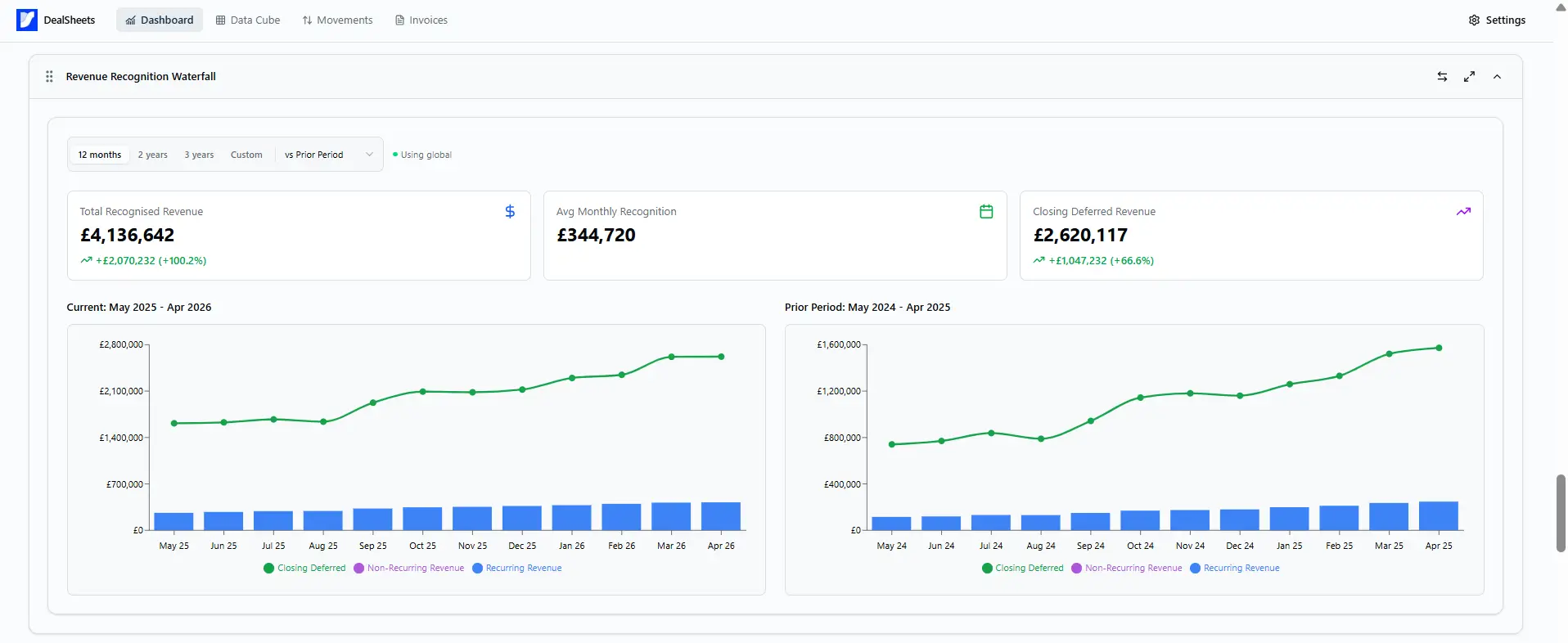
Task: Toggle Closing Deferred legend in current chart
Action: click(x=304, y=568)
